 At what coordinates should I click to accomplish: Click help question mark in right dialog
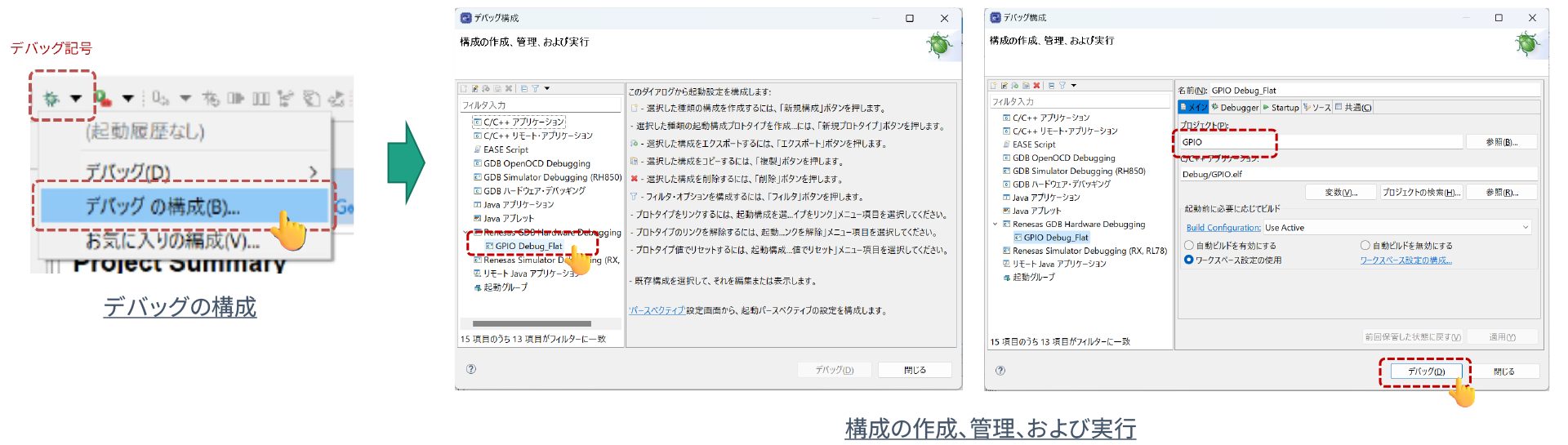coord(1000,371)
